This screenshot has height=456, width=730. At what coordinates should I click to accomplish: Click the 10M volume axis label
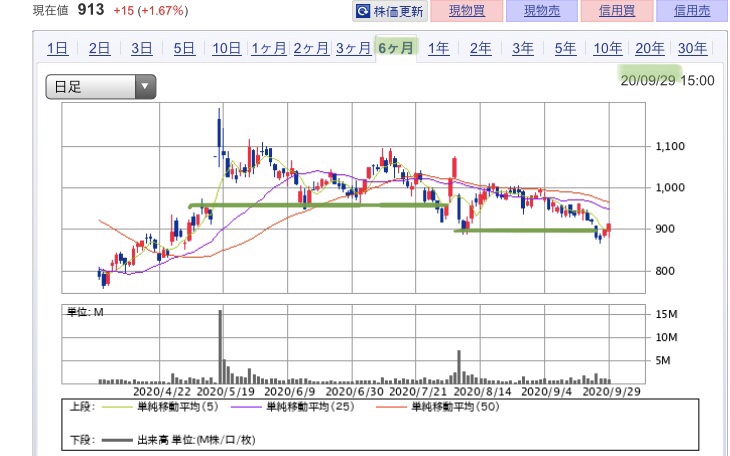click(666, 337)
